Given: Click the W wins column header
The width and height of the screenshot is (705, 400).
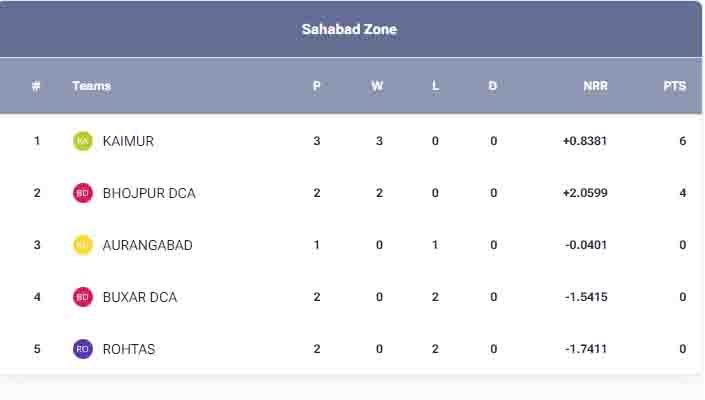Looking at the screenshot, I should coord(377,86).
